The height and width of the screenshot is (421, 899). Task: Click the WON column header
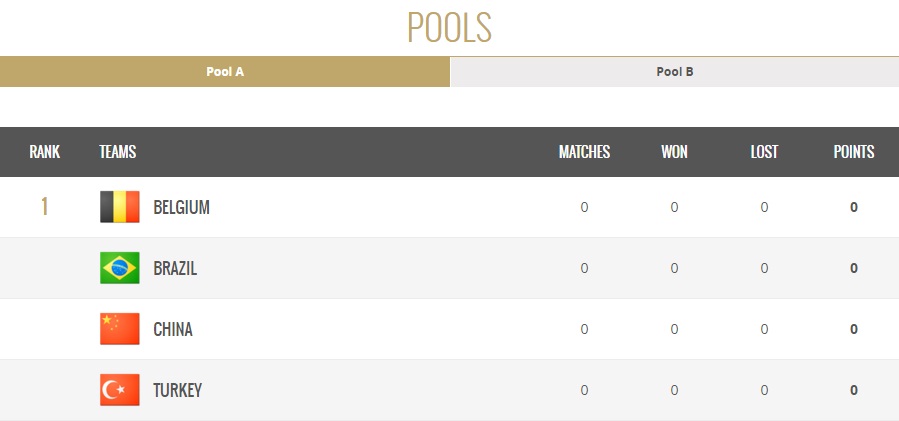click(x=674, y=152)
